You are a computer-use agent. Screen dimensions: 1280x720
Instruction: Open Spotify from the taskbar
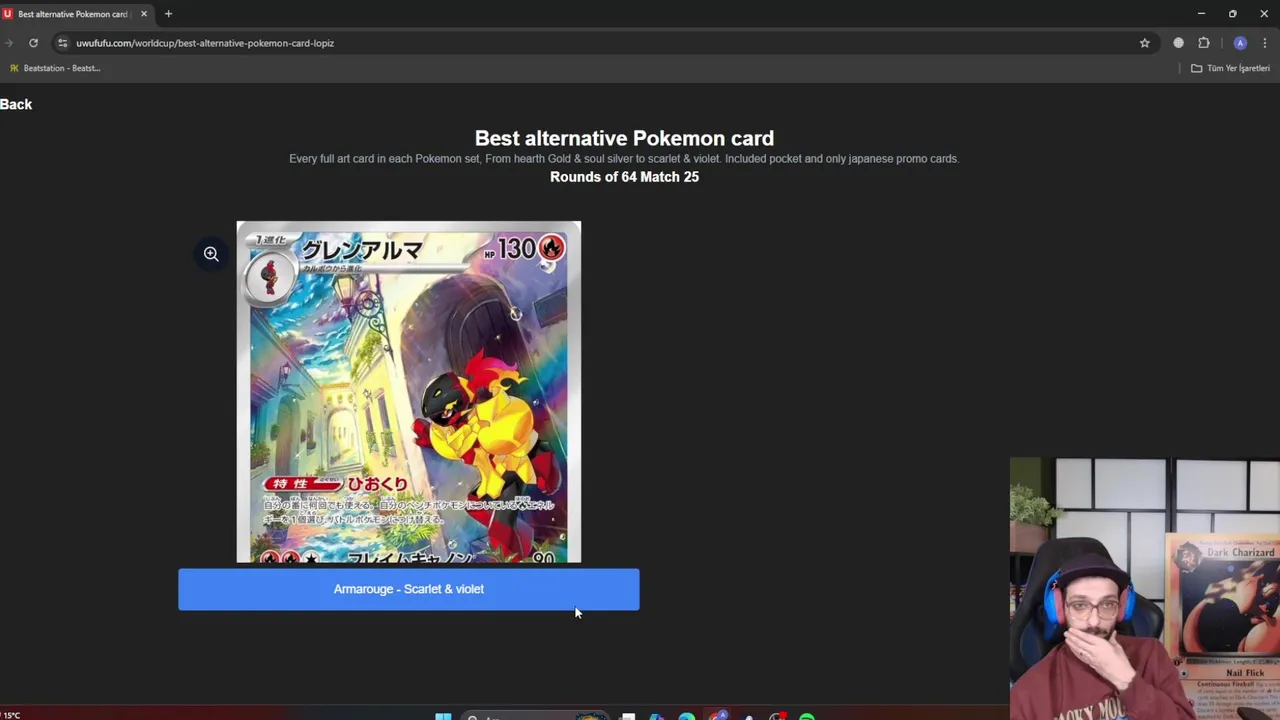point(807,716)
